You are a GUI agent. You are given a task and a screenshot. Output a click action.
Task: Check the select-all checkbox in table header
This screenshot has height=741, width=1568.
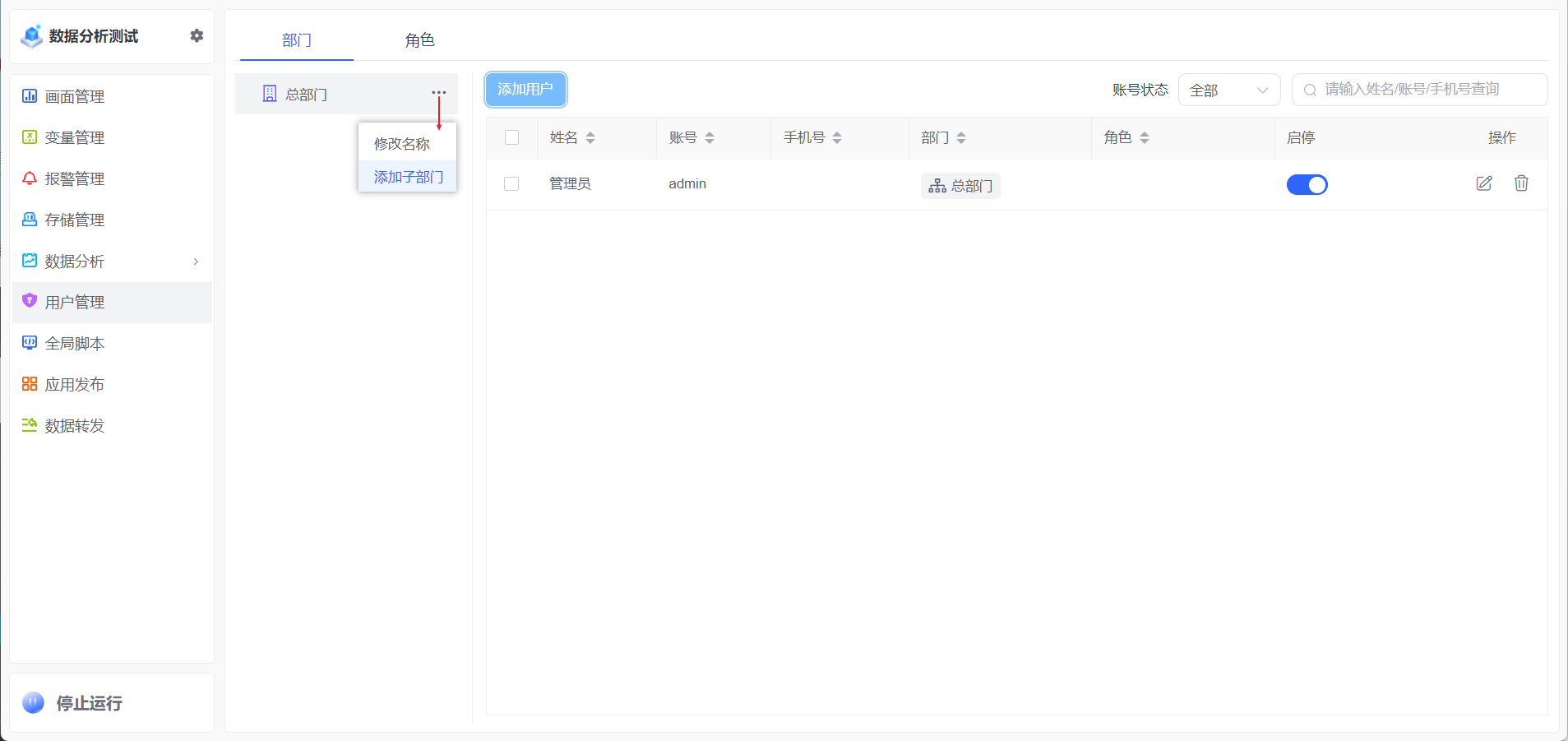pyautogui.click(x=511, y=137)
